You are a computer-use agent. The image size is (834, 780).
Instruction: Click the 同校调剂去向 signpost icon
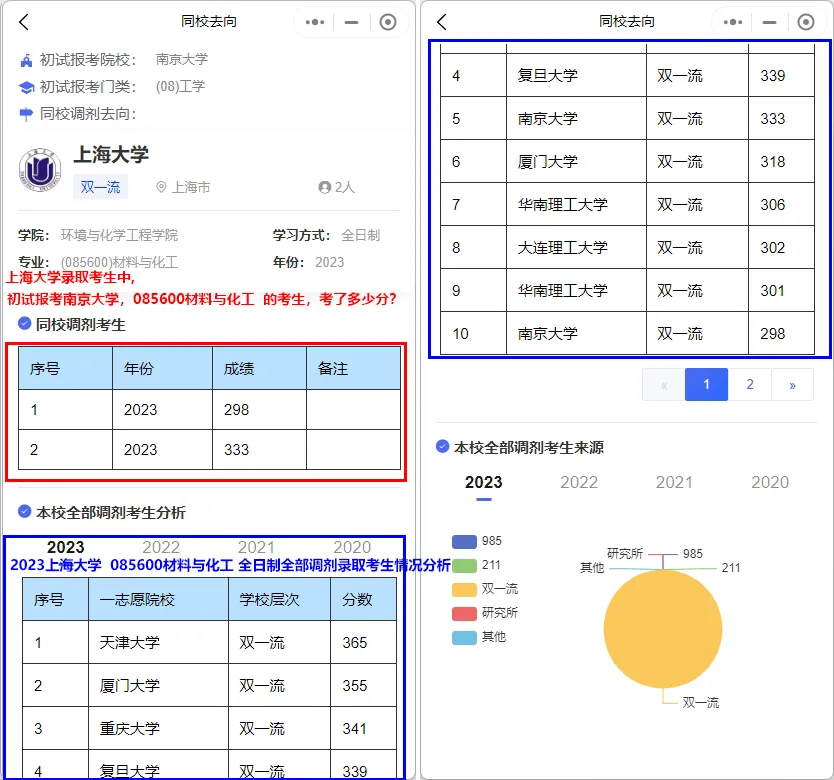pyautogui.click(x=26, y=114)
